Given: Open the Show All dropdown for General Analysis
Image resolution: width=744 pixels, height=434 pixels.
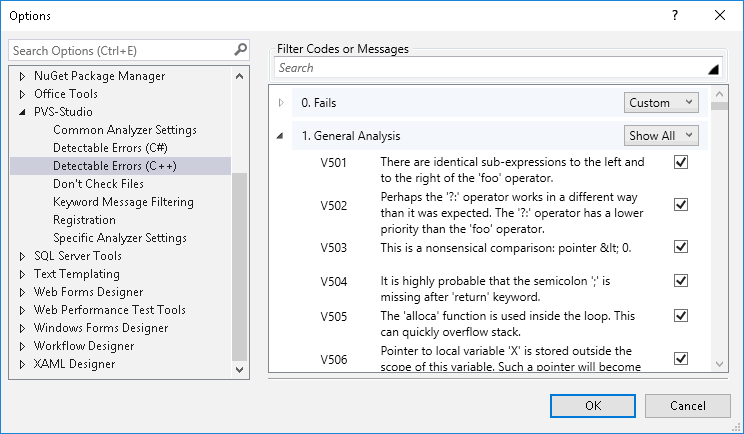Looking at the screenshot, I should 661,135.
